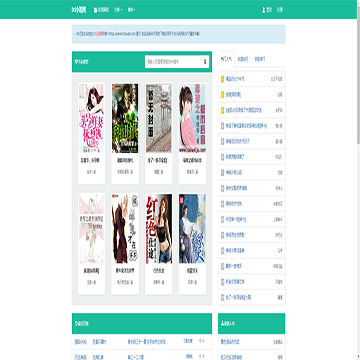Click the title under the 红色仕途 cover

point(159,271)
